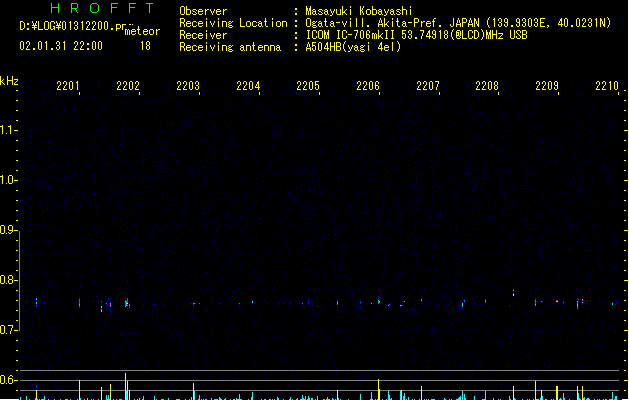
Task: Select the meteor count value 18
Action: pos(145,46)
